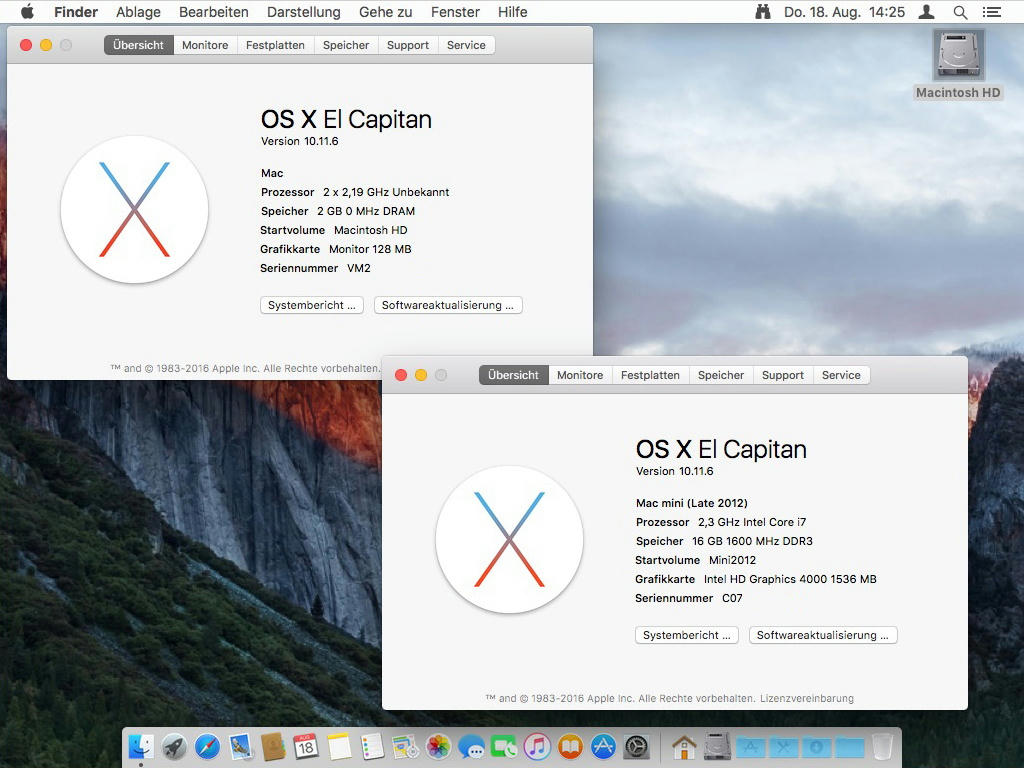Open the Gehe zu menu
The height and width of the screenshot is (768, 1024).
click(385, 12)
